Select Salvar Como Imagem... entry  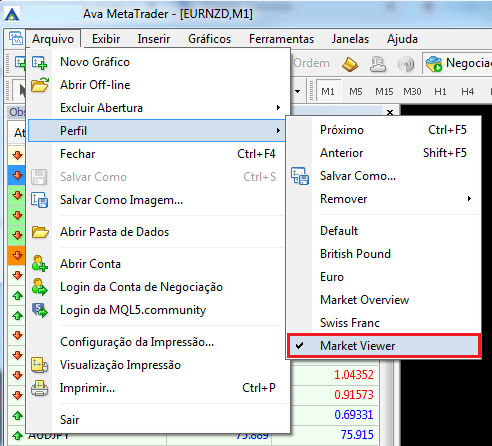157,200
